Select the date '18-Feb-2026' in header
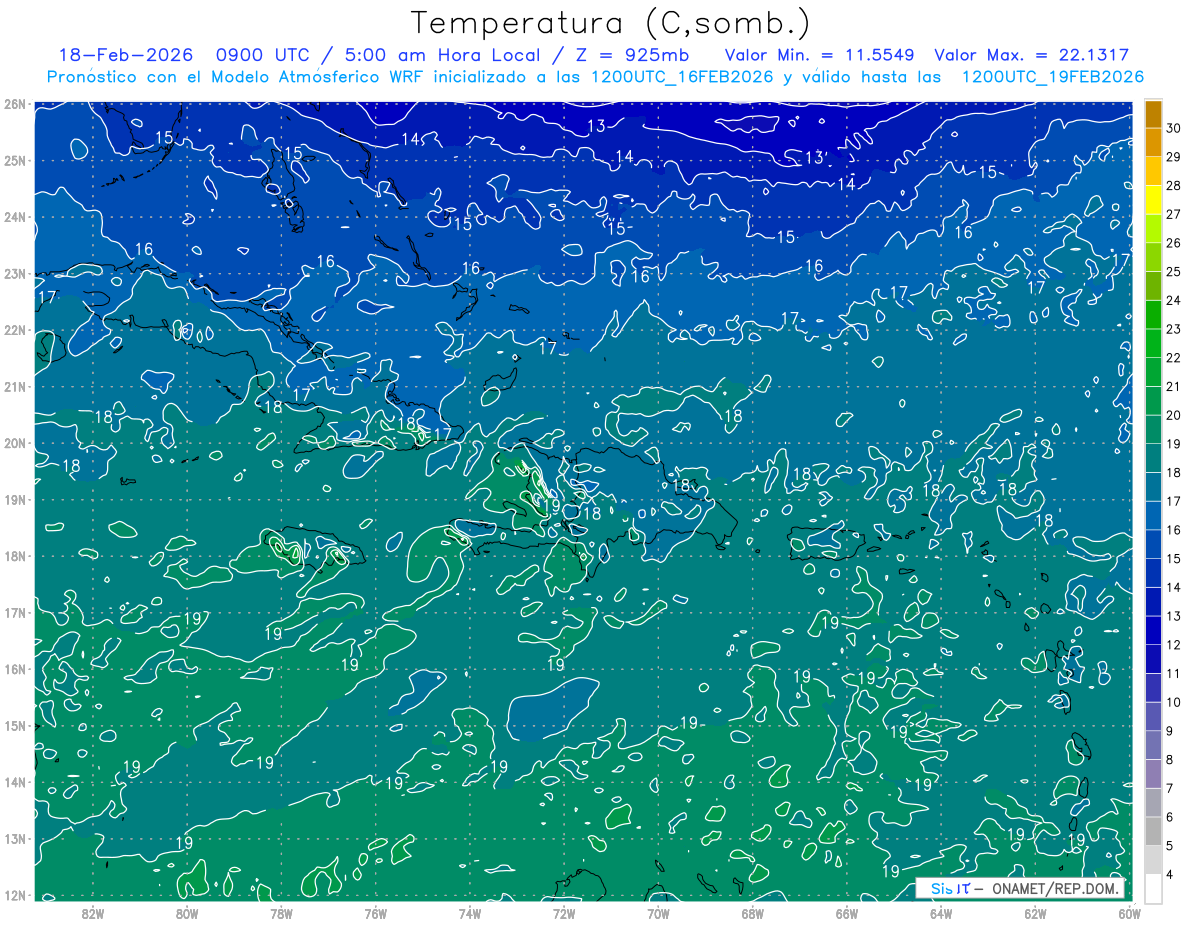Image resolution: width=1200 pixels, height=927 pixels. (125, 56)
